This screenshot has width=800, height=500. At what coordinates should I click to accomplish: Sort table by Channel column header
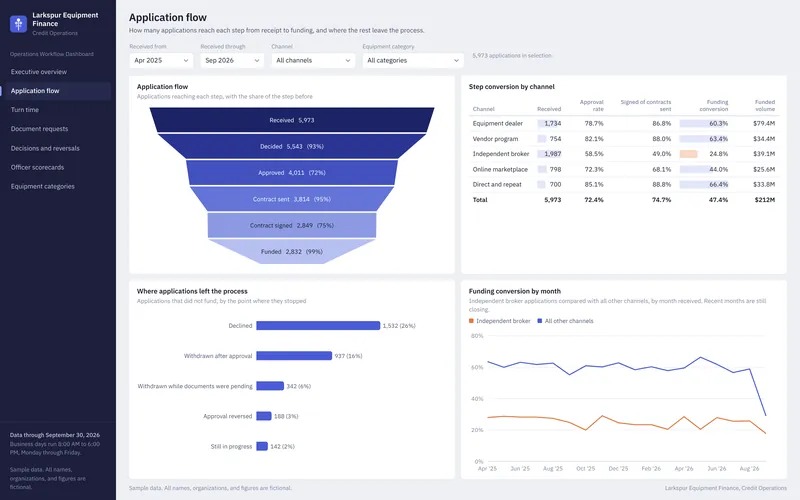[x=484, y=109]
